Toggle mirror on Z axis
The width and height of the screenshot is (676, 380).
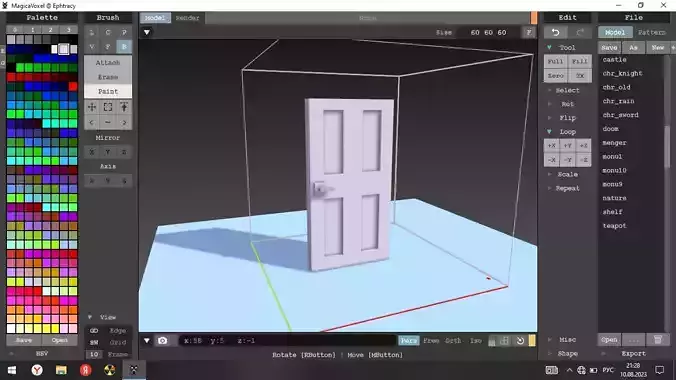(124, 152)
